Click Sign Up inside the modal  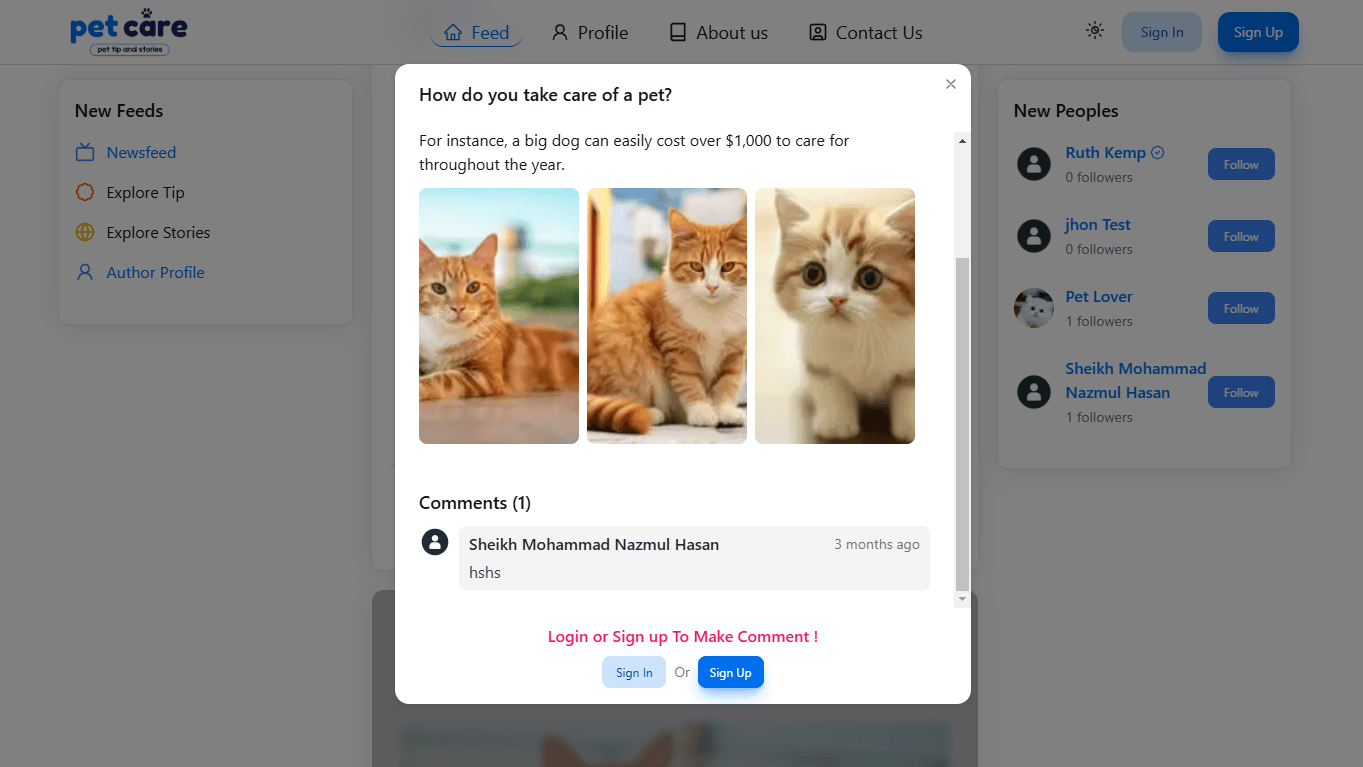click(730, 672)
